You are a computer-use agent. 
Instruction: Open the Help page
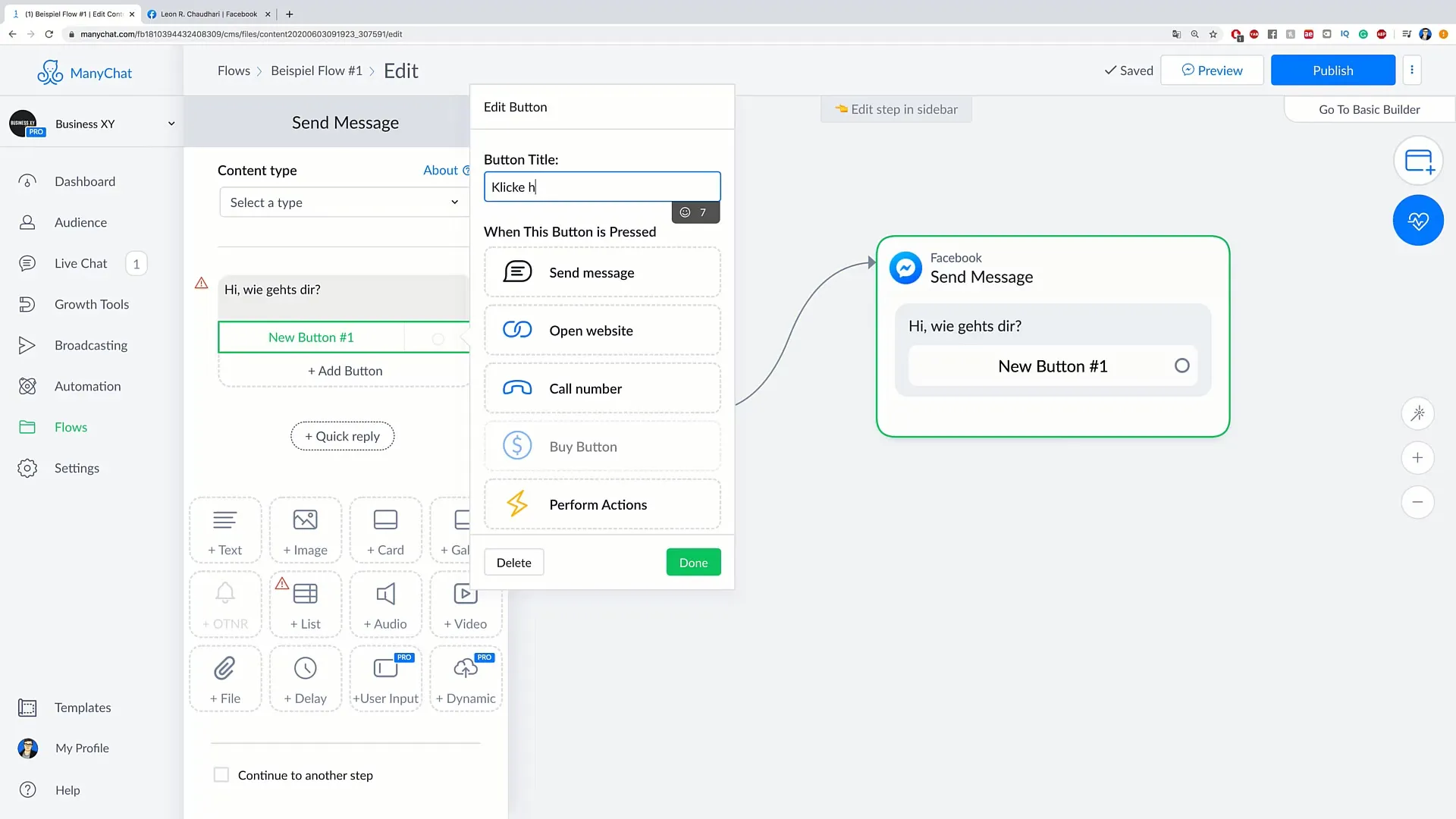pos(67,790)
